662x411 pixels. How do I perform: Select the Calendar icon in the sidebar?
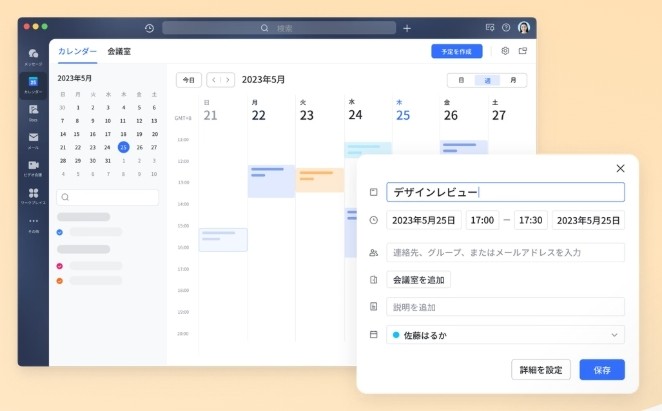pos(33,82)
